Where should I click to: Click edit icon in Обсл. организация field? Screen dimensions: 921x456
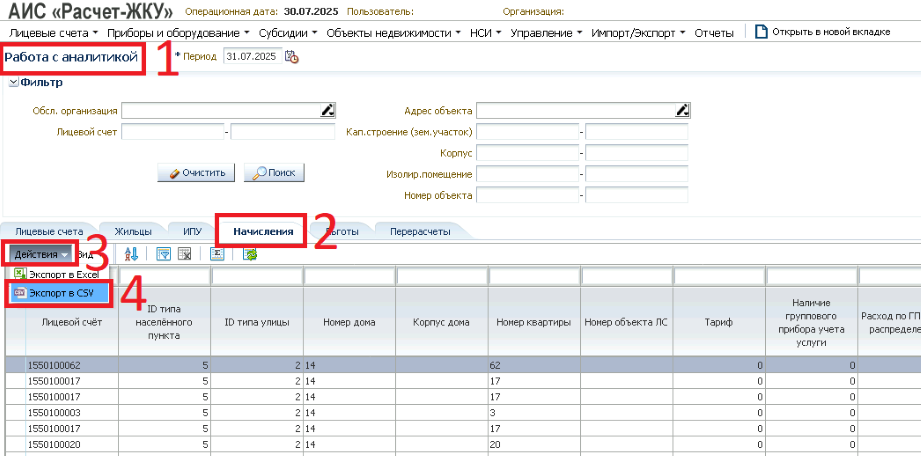click(x=327, y=110)
